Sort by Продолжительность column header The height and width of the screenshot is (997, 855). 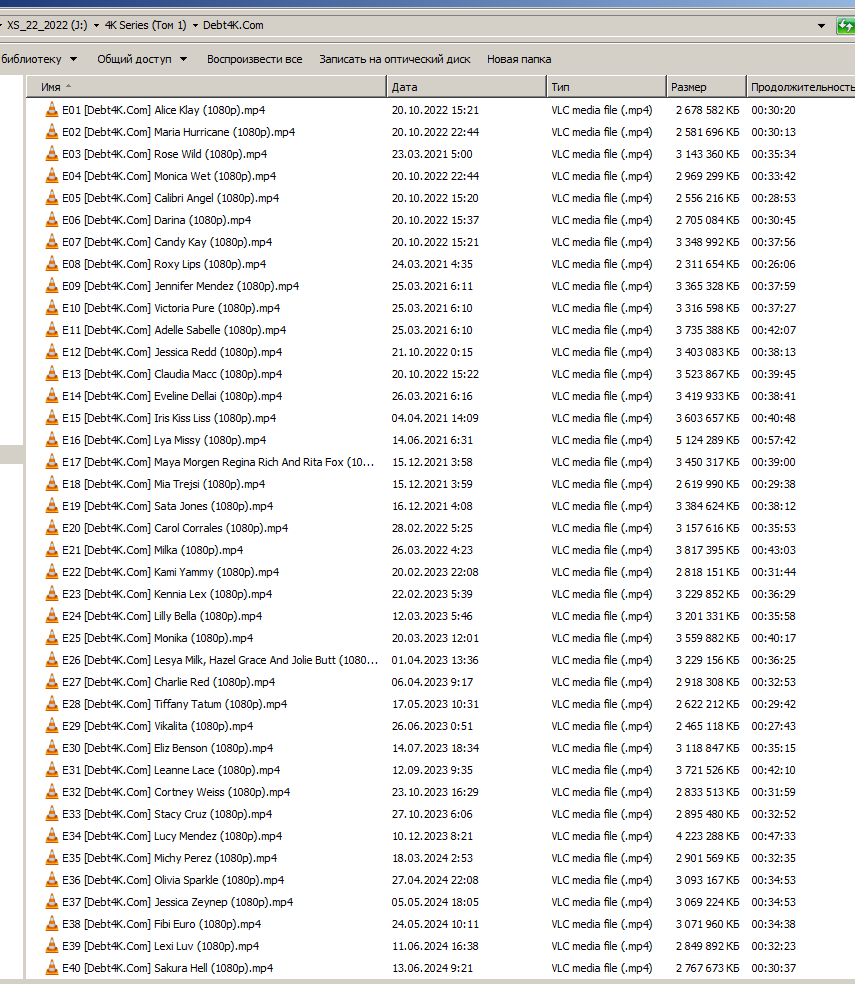tap(801, 87)
